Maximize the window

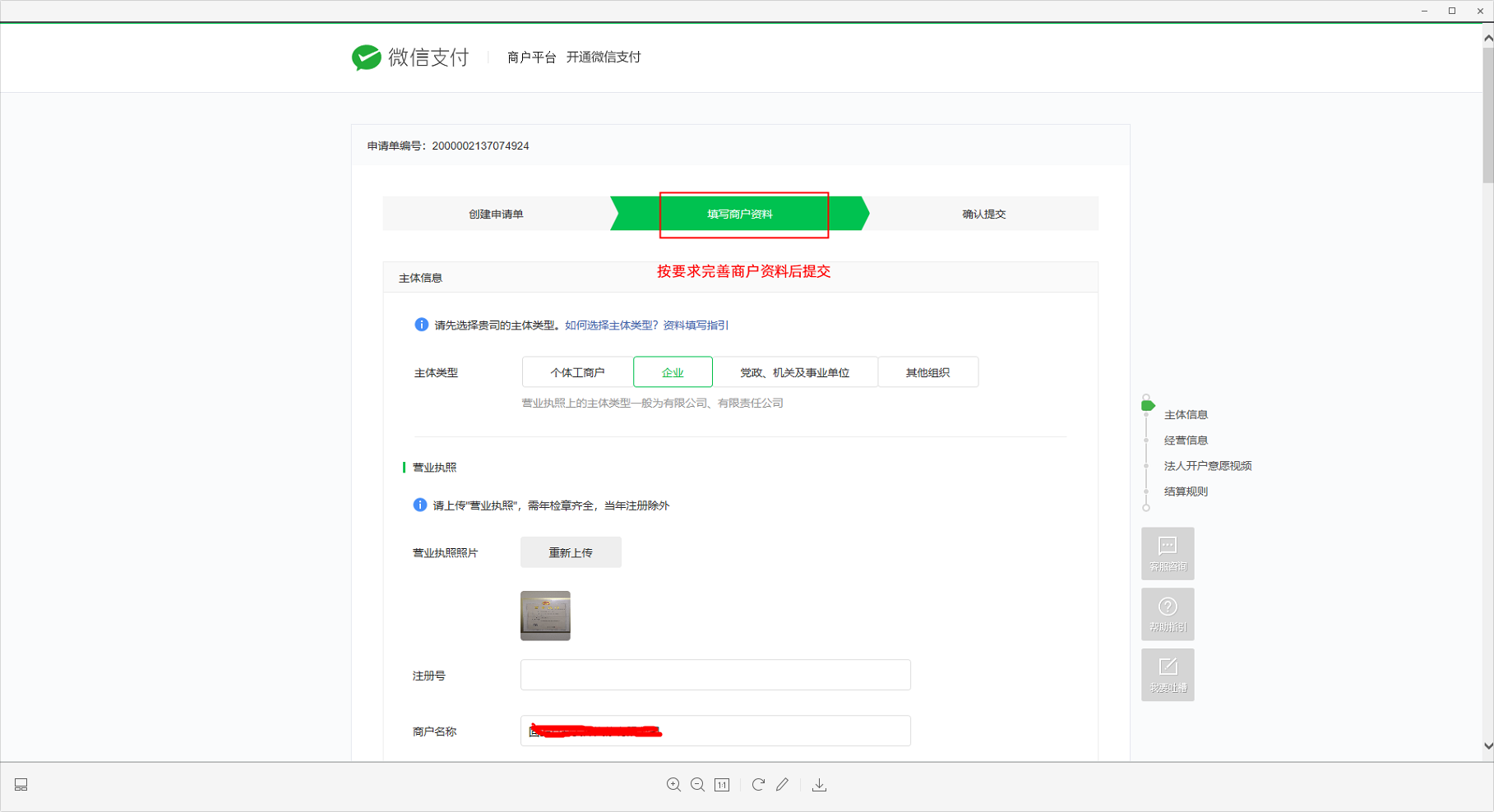point(1452,11)
